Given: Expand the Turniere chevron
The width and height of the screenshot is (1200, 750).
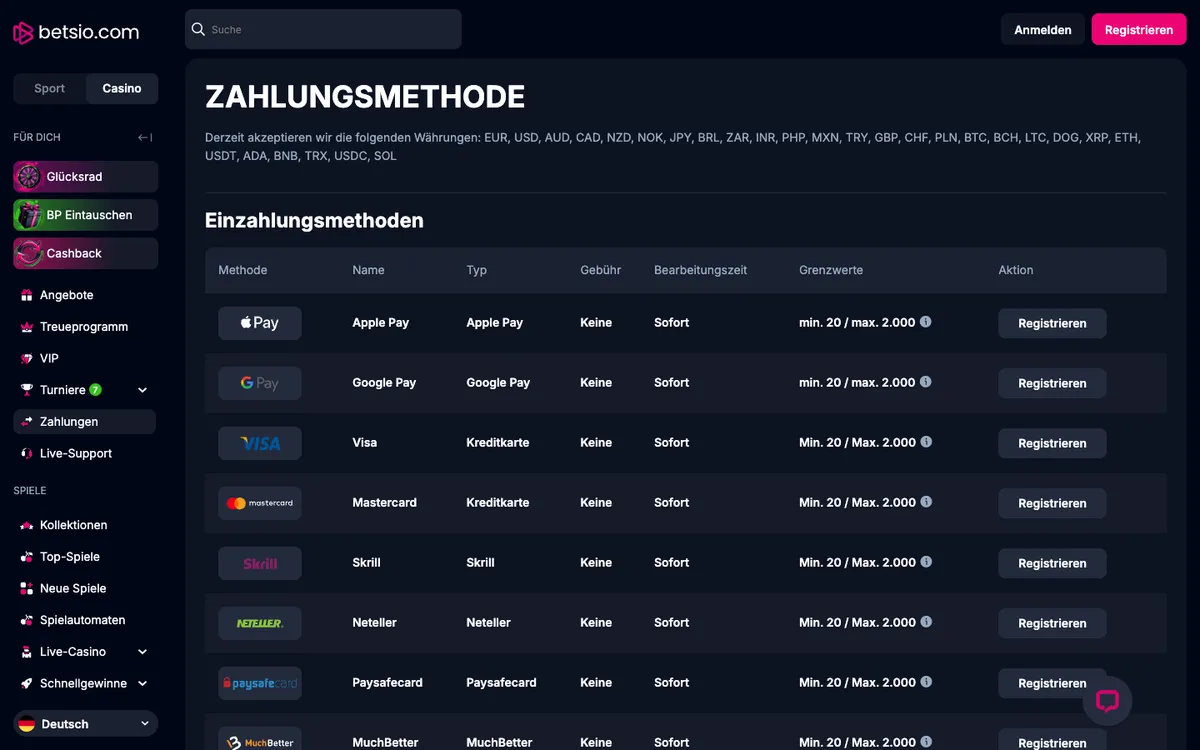Looking at the screenshot, I should point(142,390).
